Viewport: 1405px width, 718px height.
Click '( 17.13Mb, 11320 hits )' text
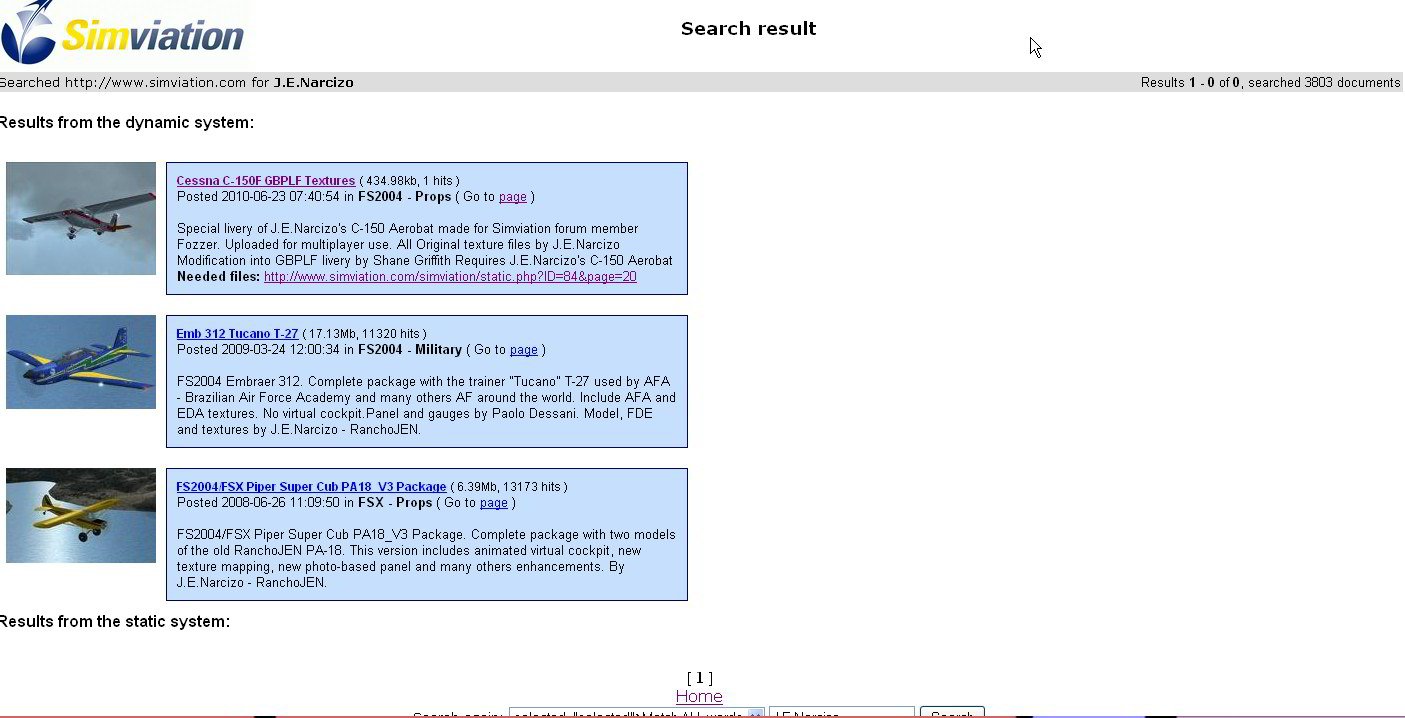[364, 334]
